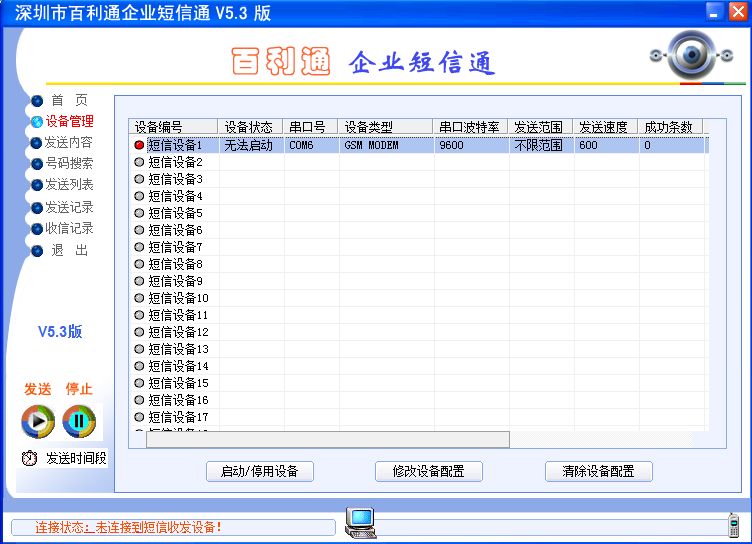Click the globe bullet next to 收信记录
This screenshot has width=752, height=544.
[x=37, y=229]
